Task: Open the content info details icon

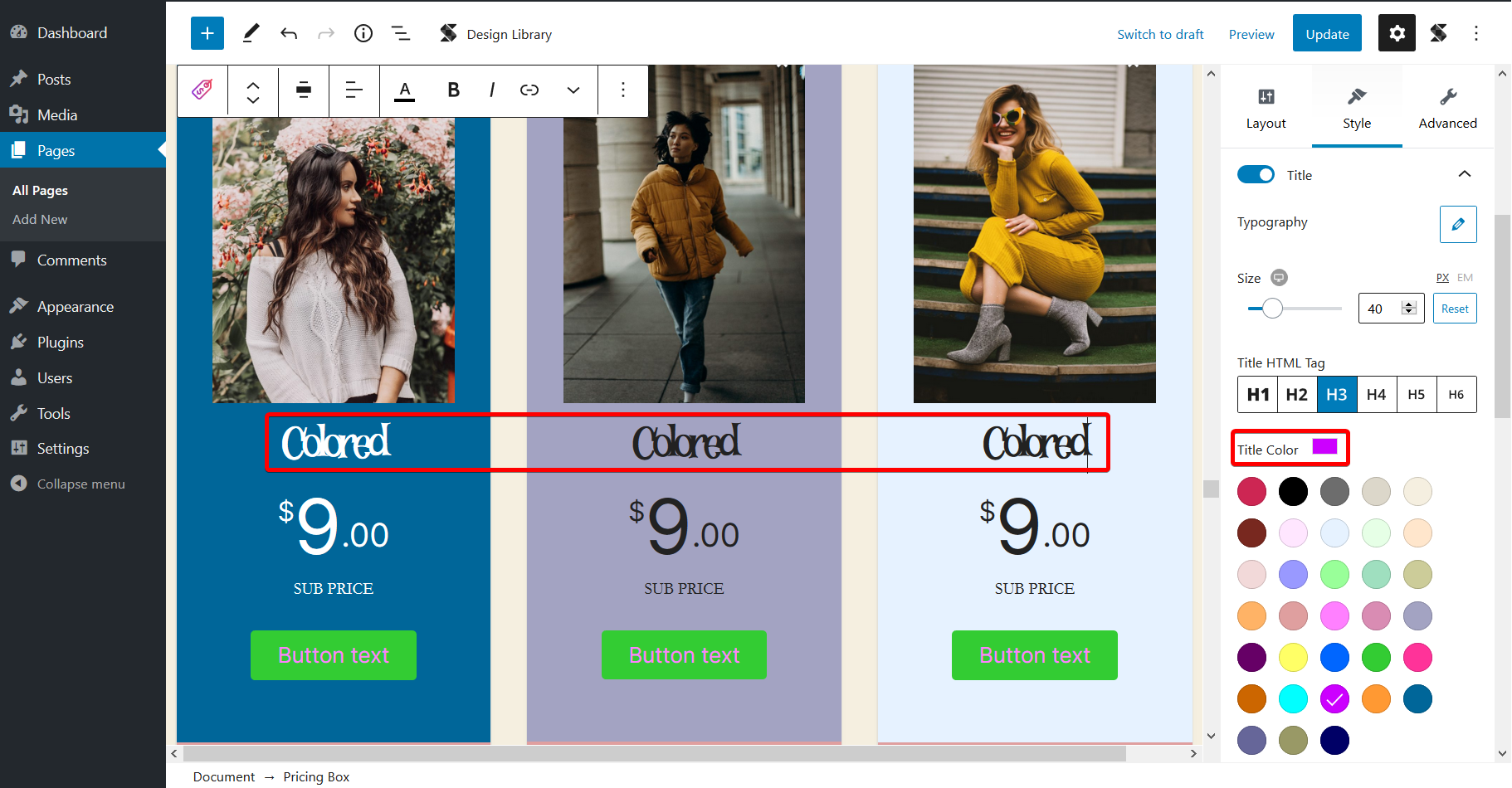Action: (x=363, y=33)
